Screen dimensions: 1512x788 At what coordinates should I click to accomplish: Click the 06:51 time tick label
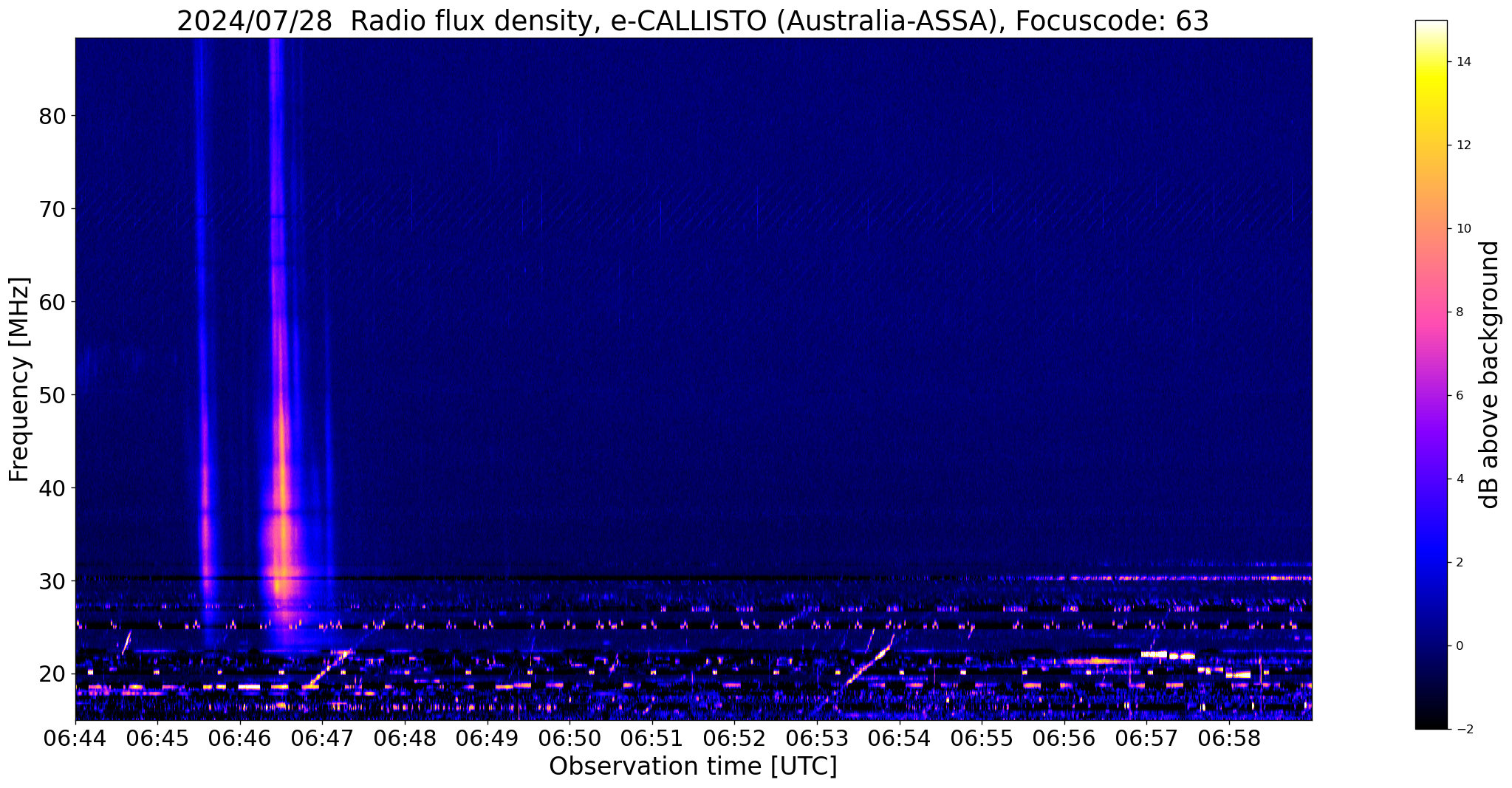(x=652, y=738)
